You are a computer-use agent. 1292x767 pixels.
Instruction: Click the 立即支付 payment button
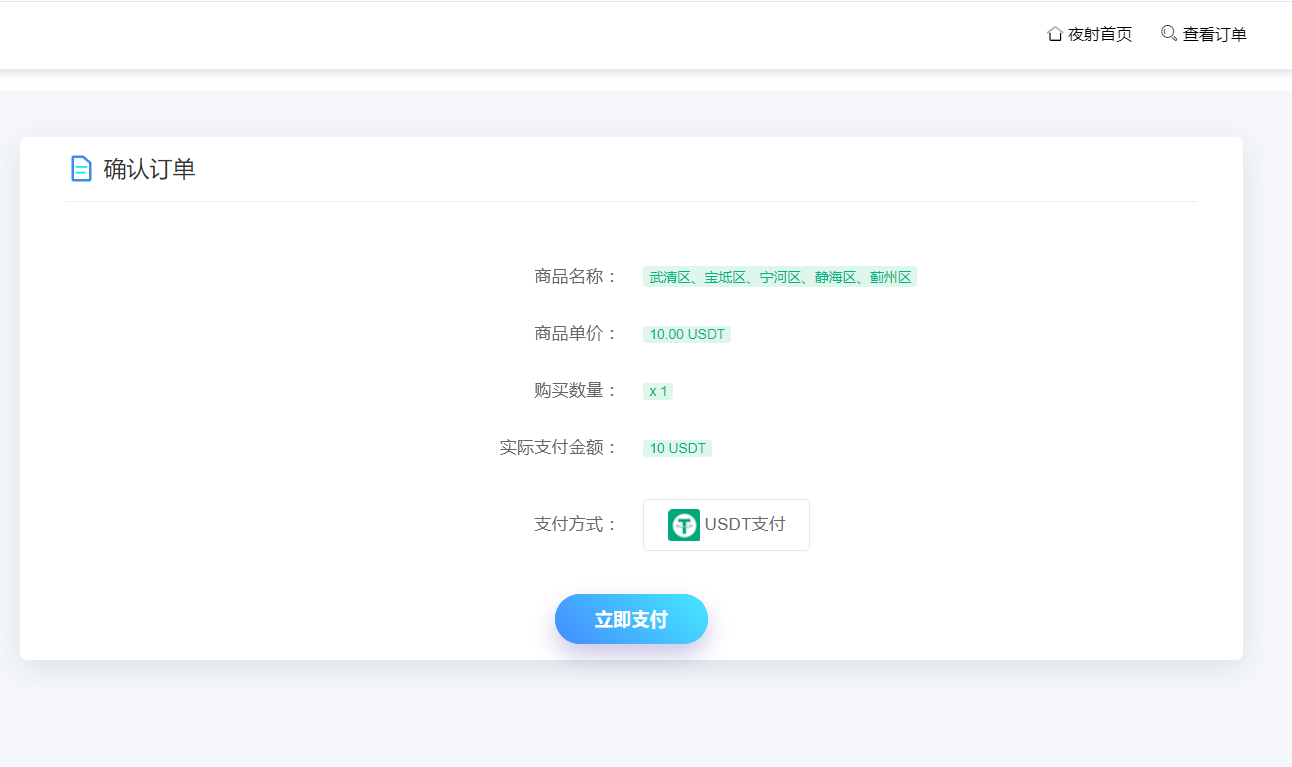(x=631, y=618)
